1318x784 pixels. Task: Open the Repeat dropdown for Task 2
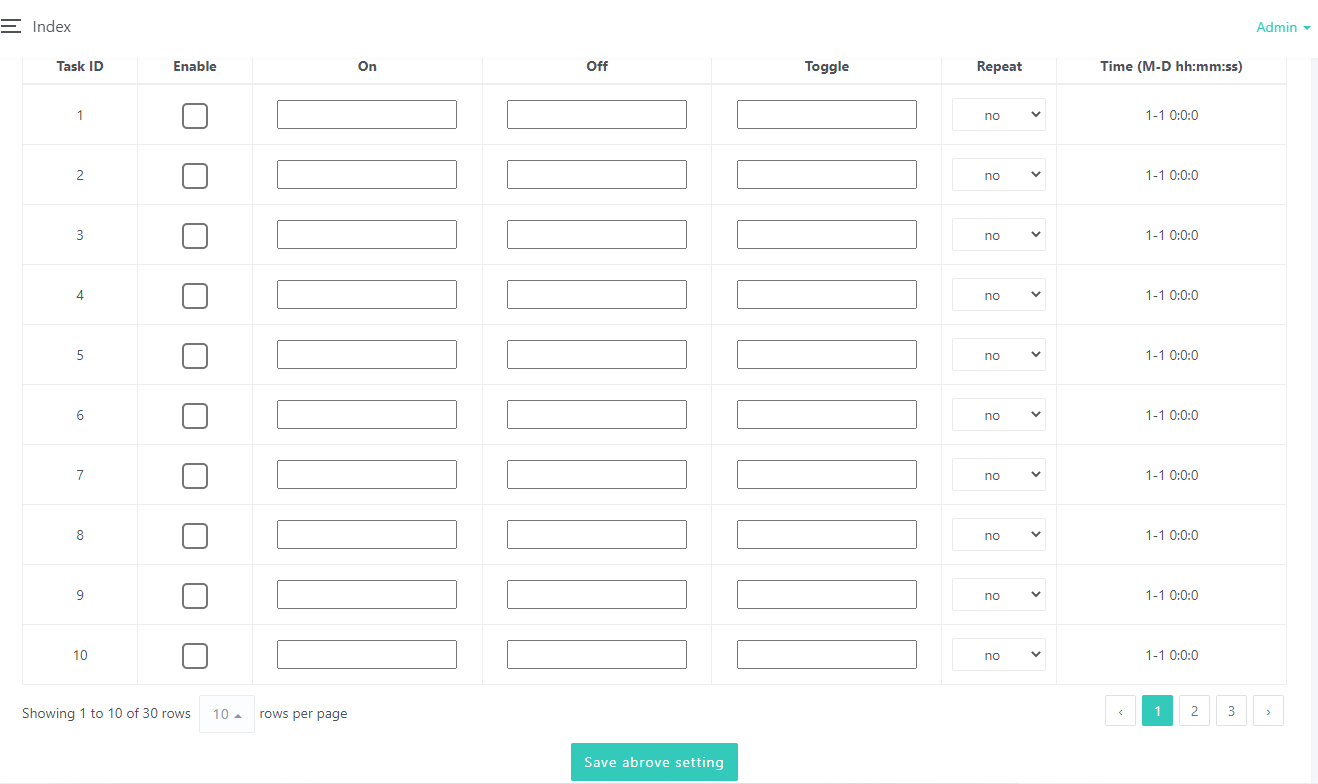(998, 175)
